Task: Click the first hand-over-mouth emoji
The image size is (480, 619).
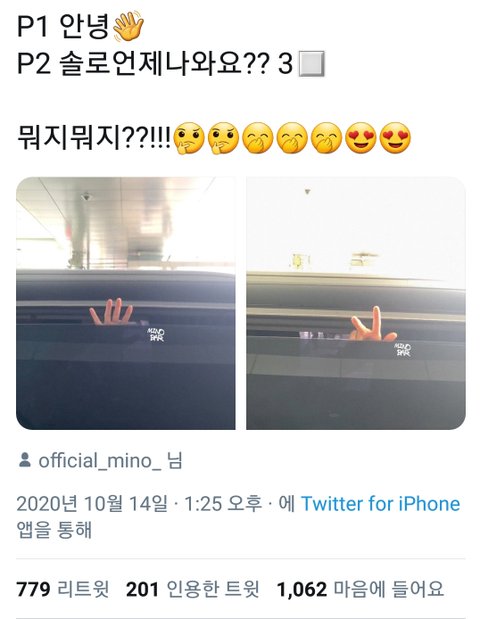Action: pos(258,139)
